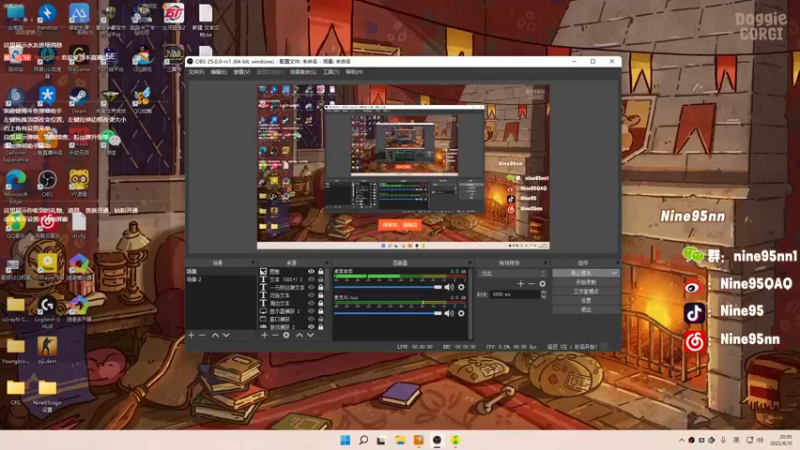Viewport: 800px width, 450px height.
Task: Toggle lock on the image source
Action: click(321, 271)
